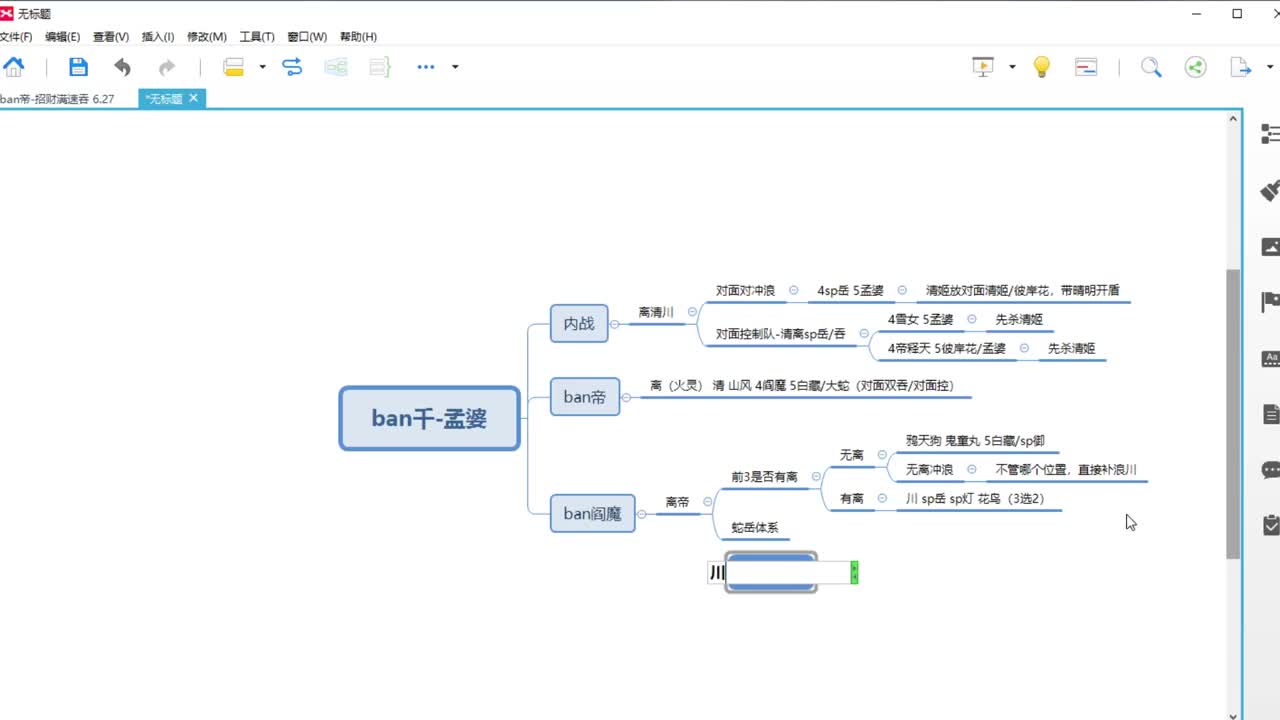Select the 内战 topic node
This screenshot has width=1280, height=720.
click(x=579, y=324)
